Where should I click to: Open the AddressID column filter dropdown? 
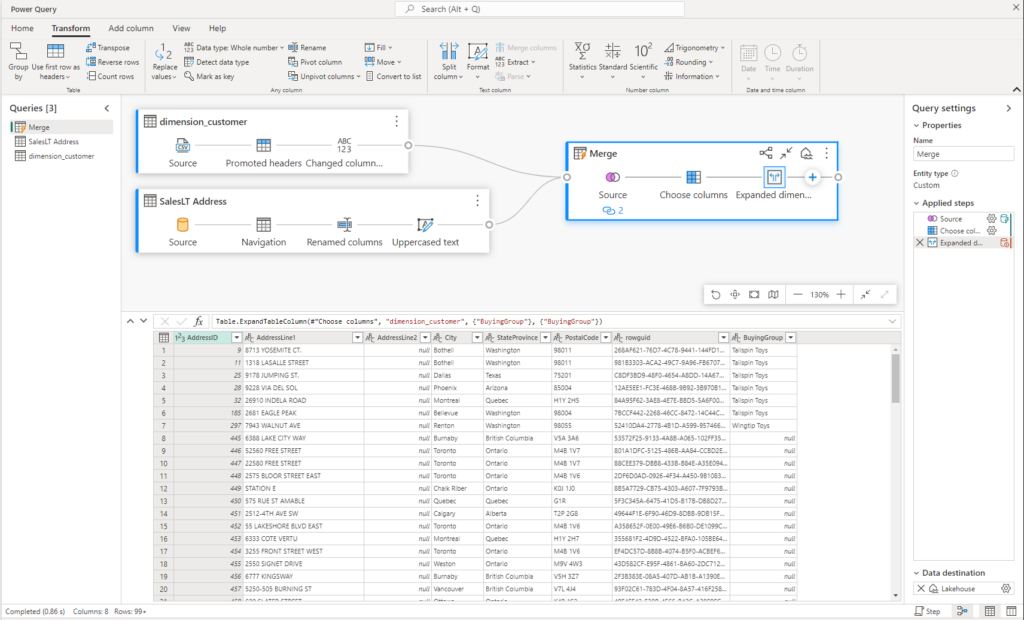point(236,338)
